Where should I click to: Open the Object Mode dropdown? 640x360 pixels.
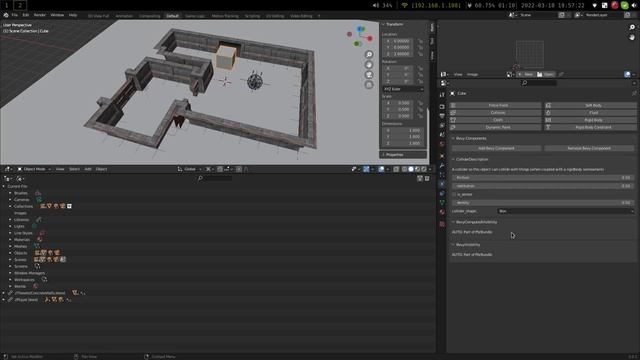click(34, 169)
